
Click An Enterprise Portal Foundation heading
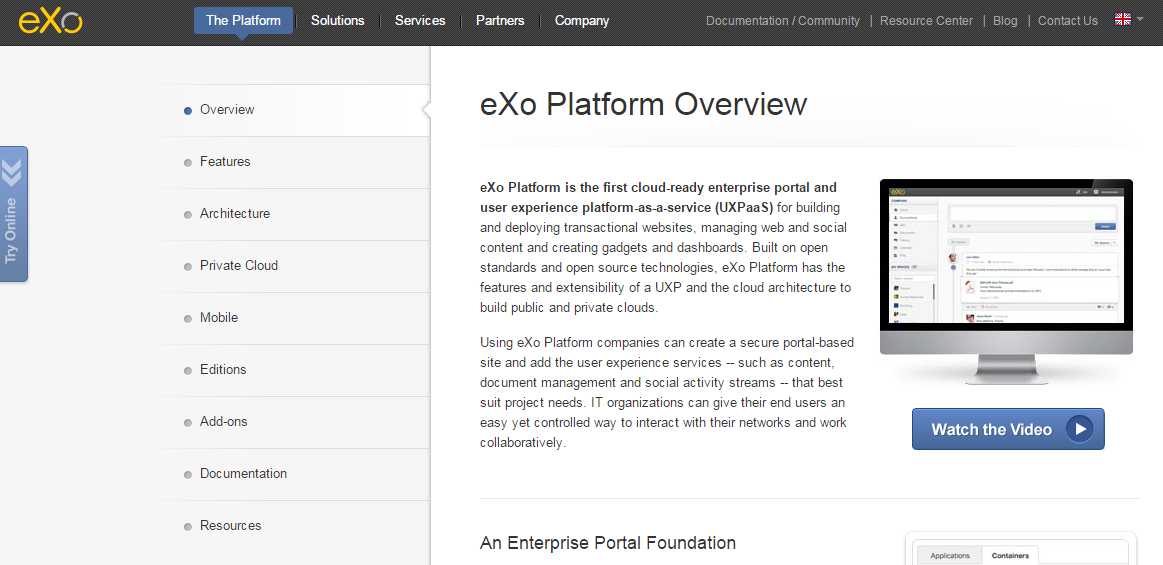[607, 543]
